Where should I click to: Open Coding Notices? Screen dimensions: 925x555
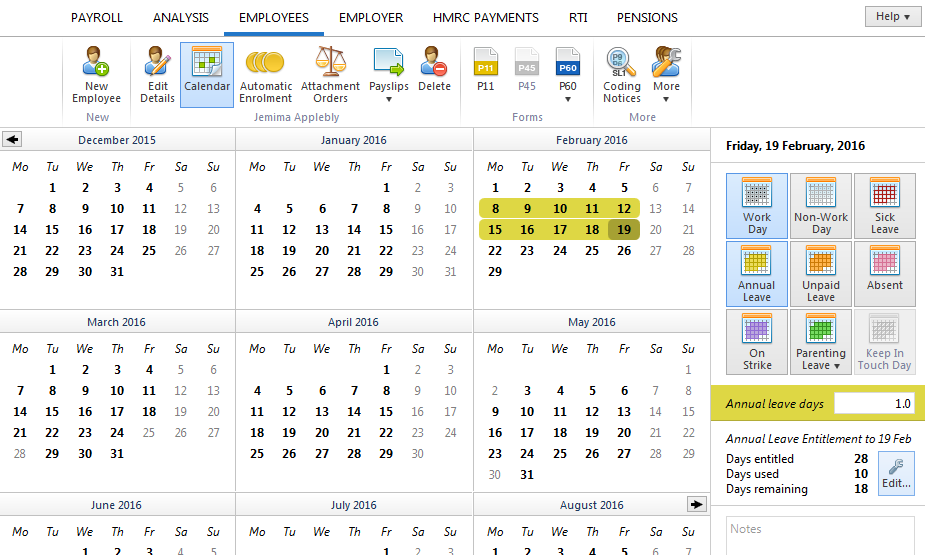click(x=622, y=75)
